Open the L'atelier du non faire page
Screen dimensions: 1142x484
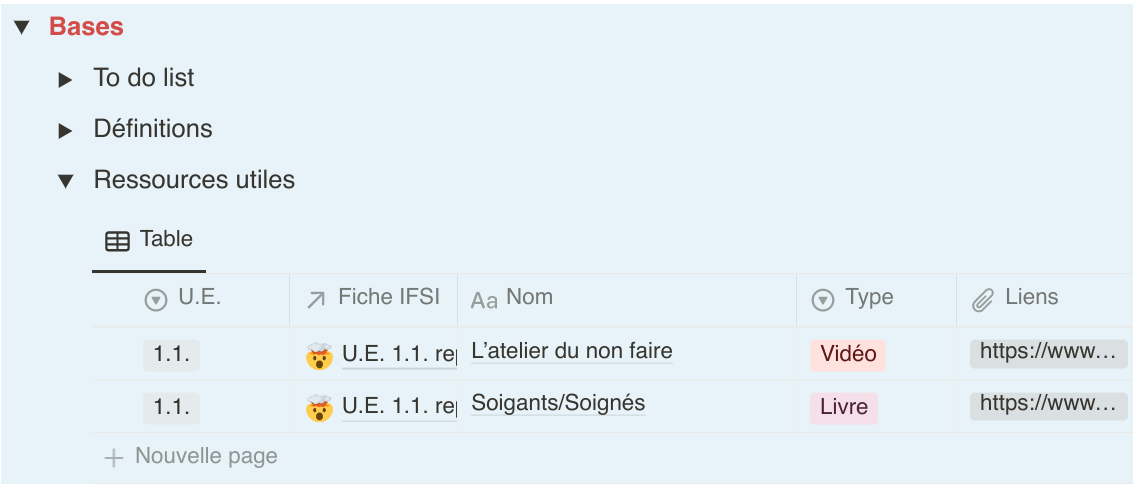pos(571,351)
